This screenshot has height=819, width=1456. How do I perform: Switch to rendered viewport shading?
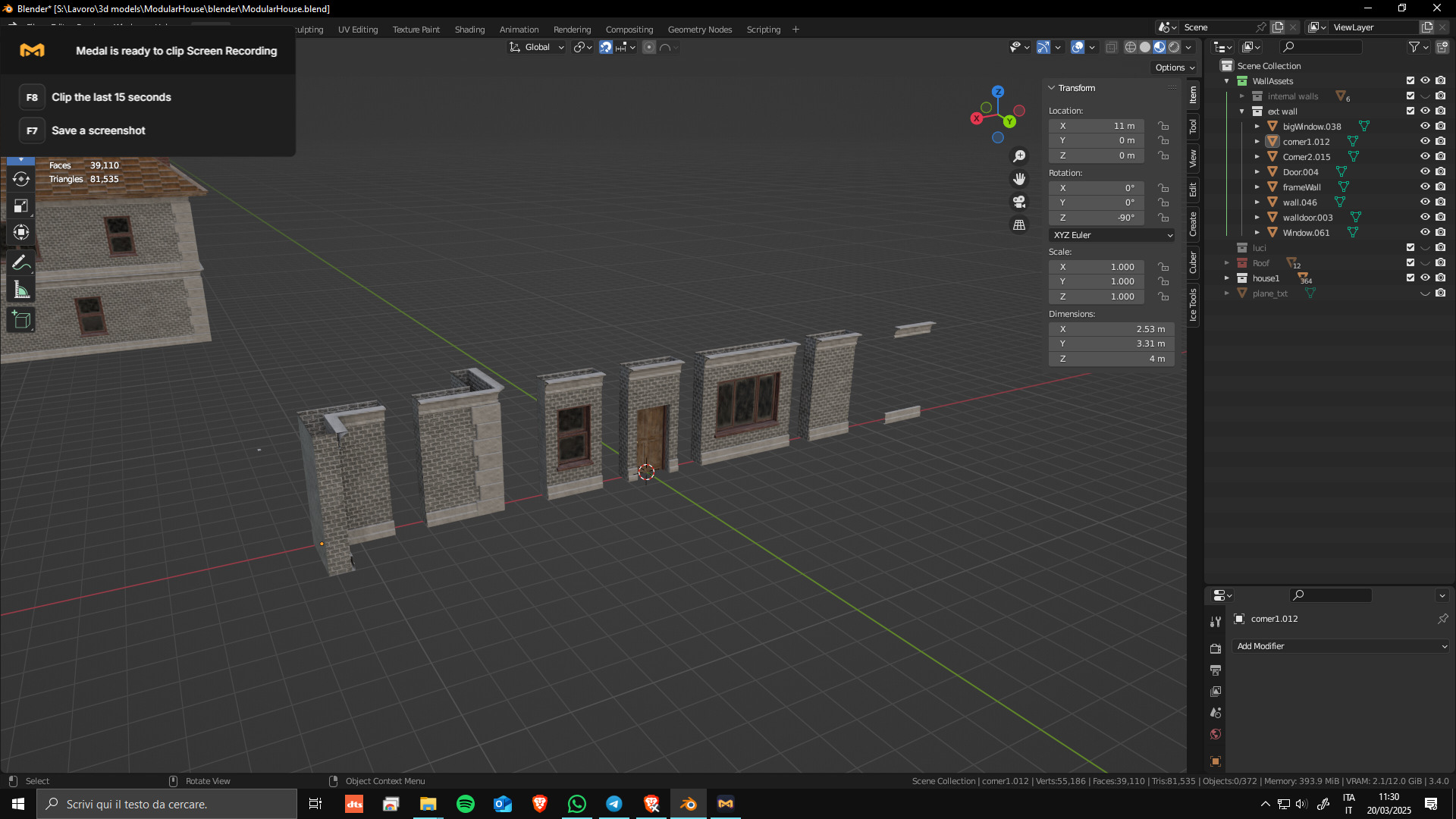1174,47
